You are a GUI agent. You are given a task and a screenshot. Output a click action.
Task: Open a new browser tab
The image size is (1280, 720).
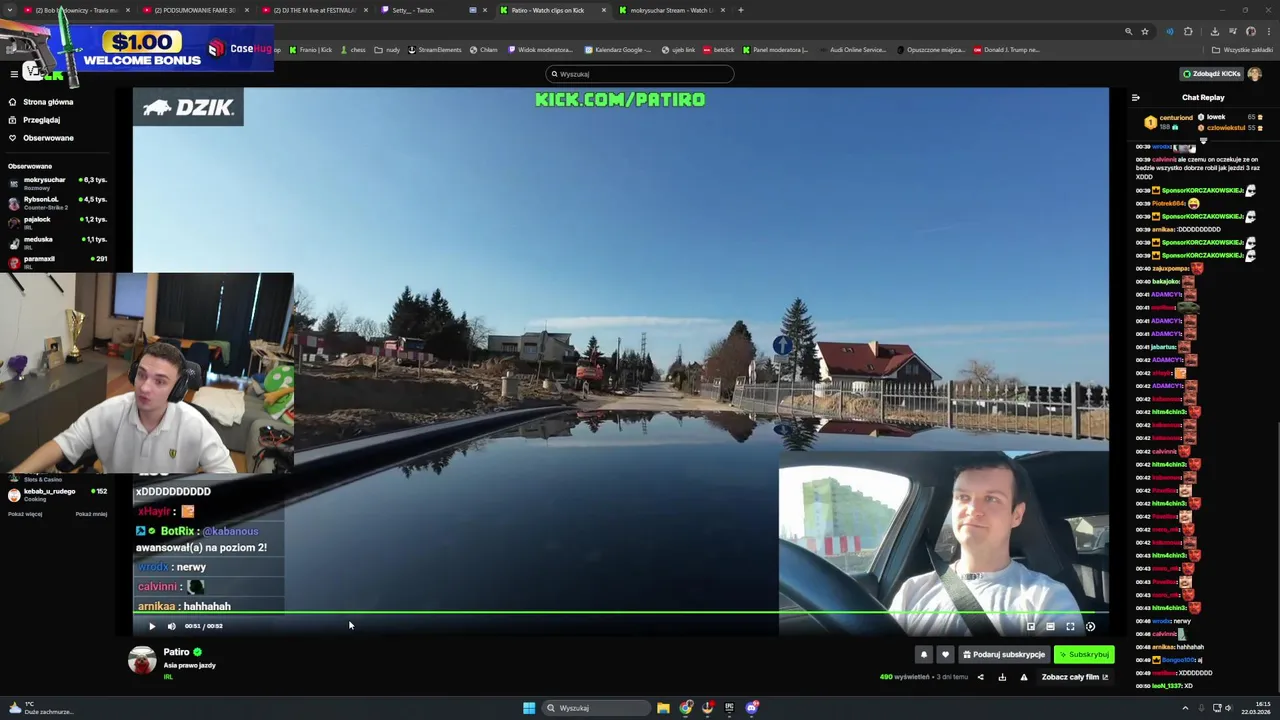point(740,10)
